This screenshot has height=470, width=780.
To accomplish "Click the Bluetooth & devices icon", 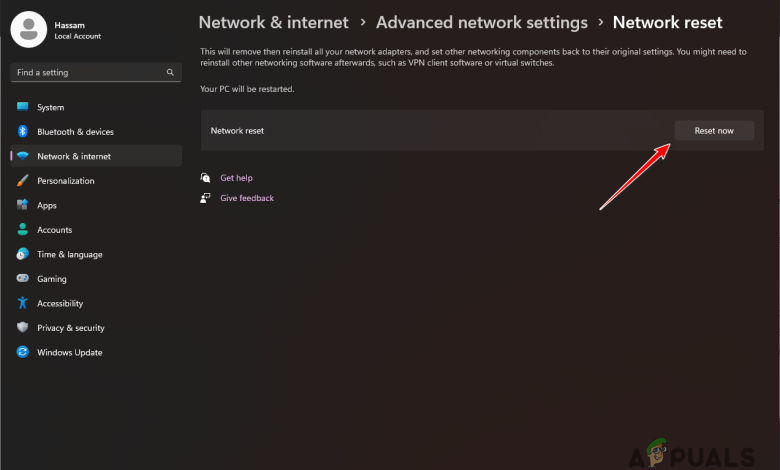I will click(22, 132).
